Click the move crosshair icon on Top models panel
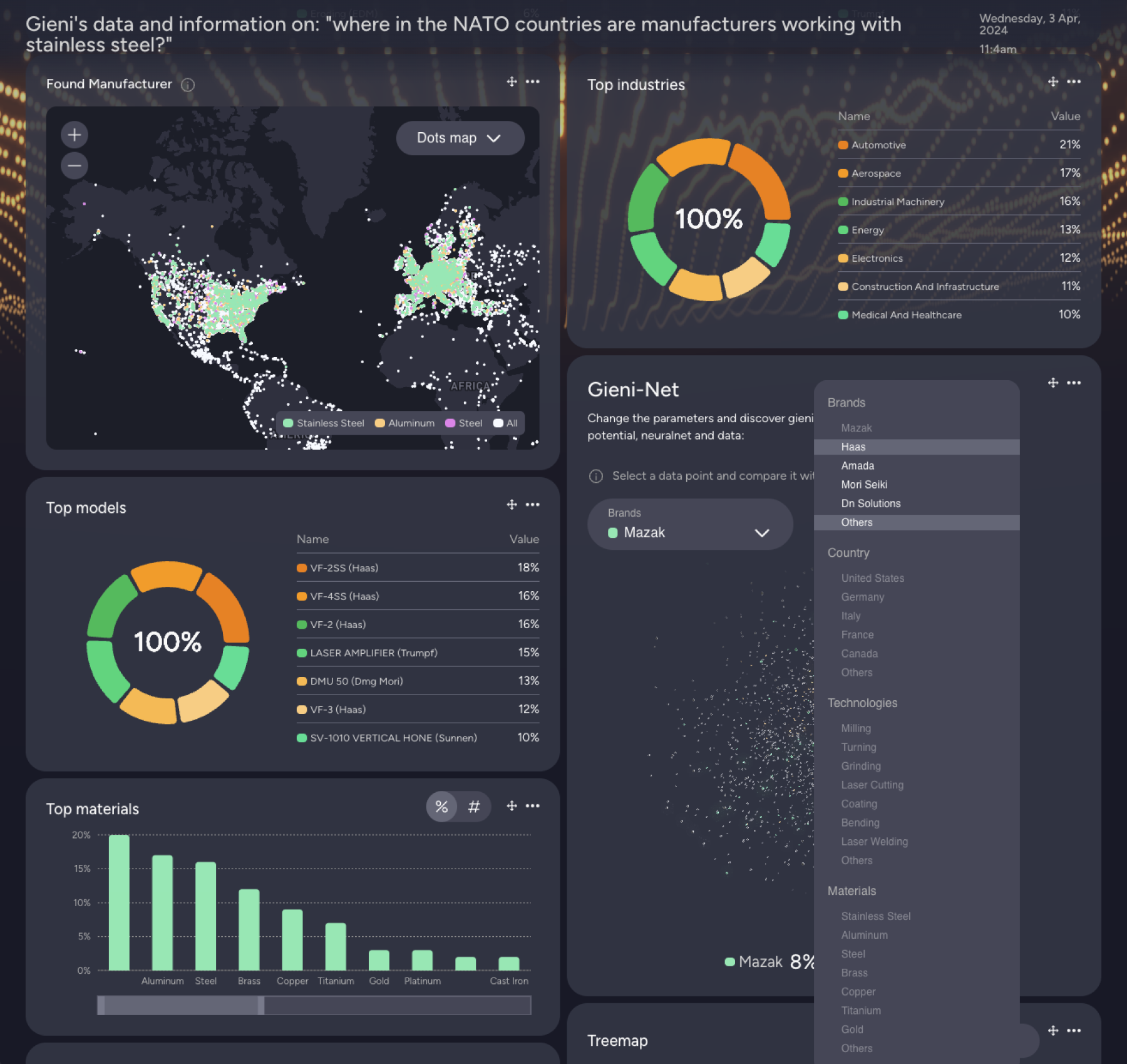This screenshot has height=1064, width=1127. pyautogui.click(x=511, y=505)
